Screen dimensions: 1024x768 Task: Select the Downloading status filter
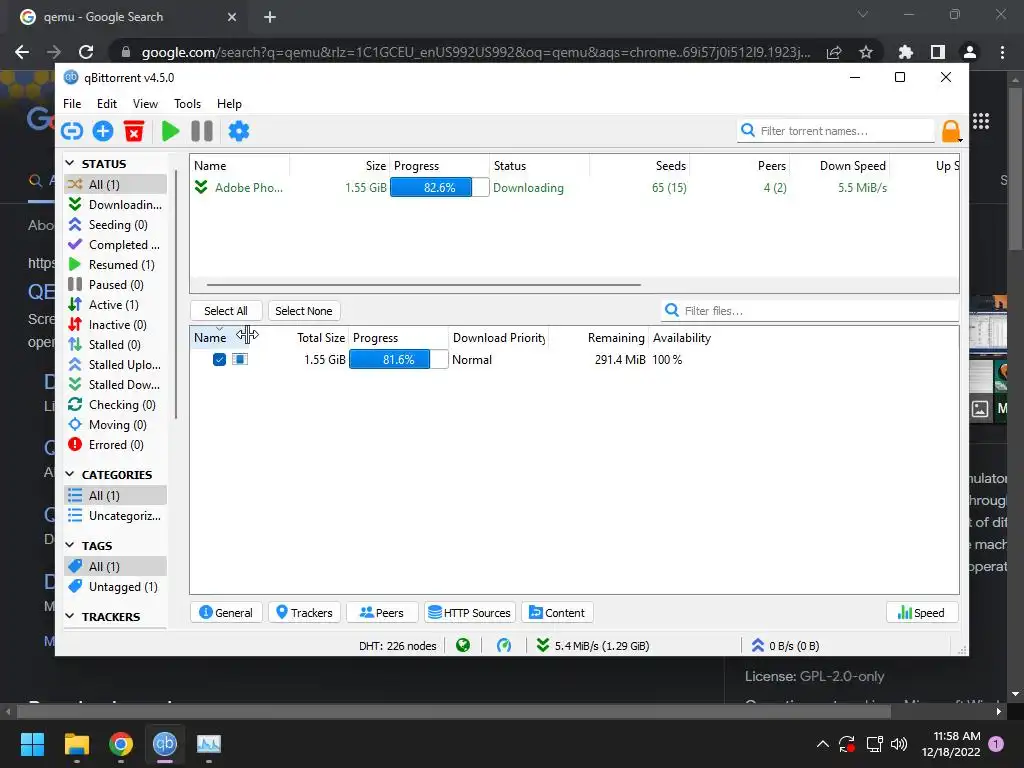pos(116,204)
